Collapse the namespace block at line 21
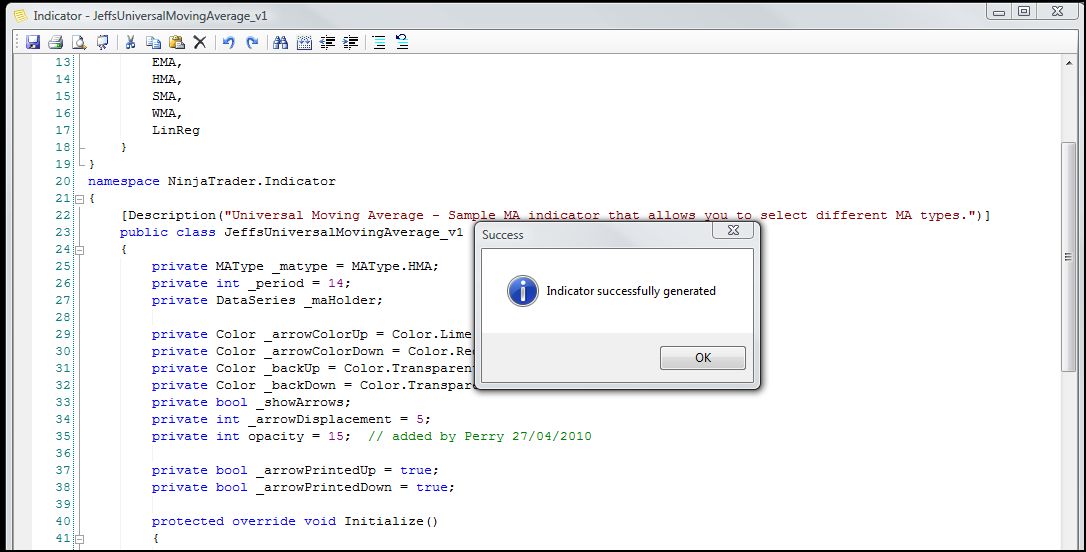Screen dimensions: 1086x552 [80, 199]
